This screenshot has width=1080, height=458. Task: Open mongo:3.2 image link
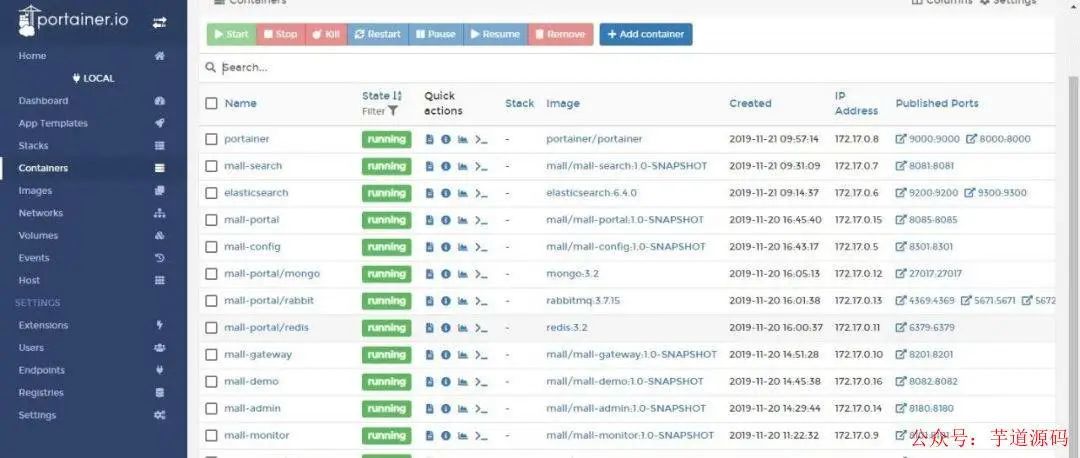pos(572,273)
